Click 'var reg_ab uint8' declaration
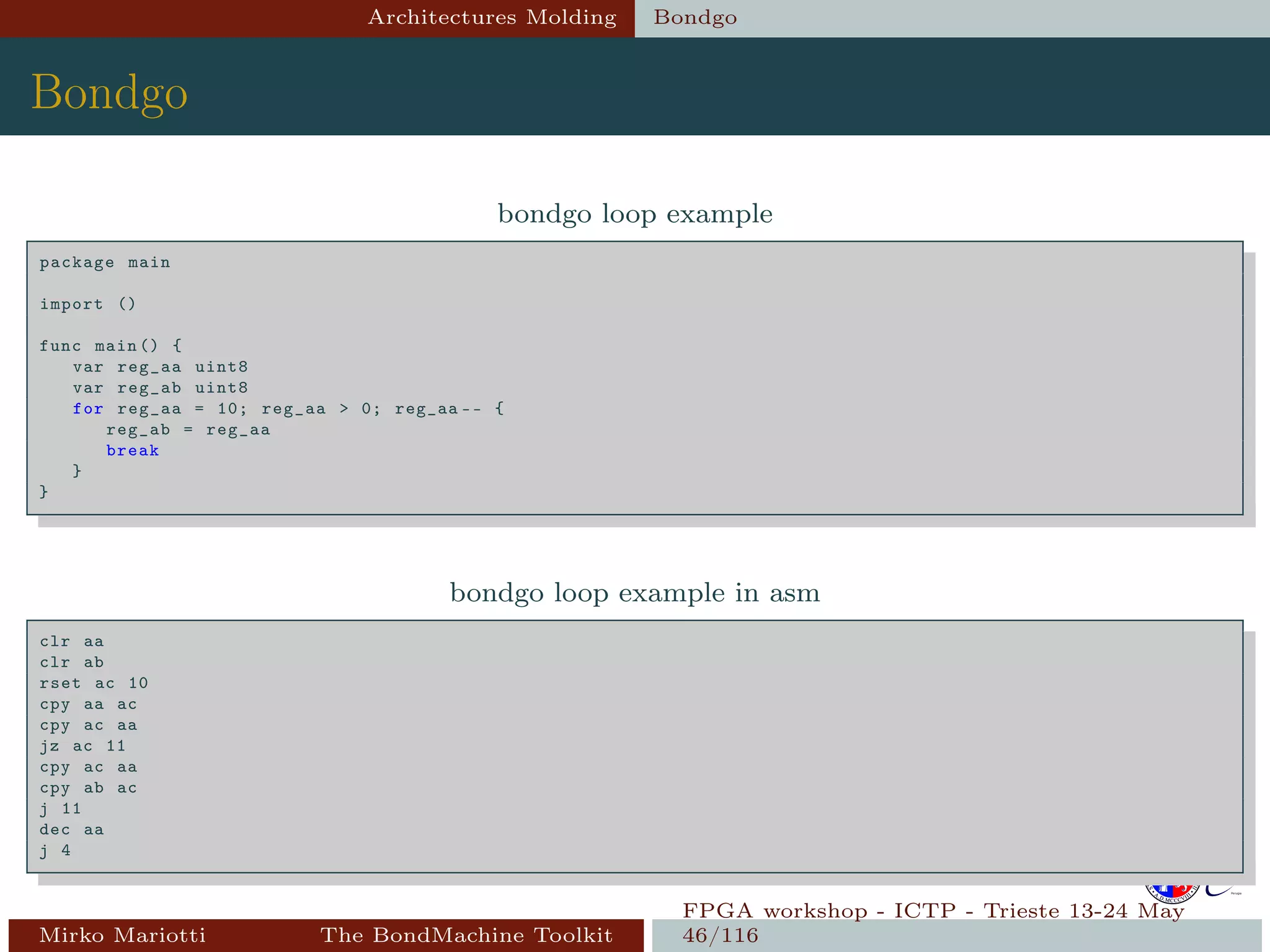 pos(160,388)
